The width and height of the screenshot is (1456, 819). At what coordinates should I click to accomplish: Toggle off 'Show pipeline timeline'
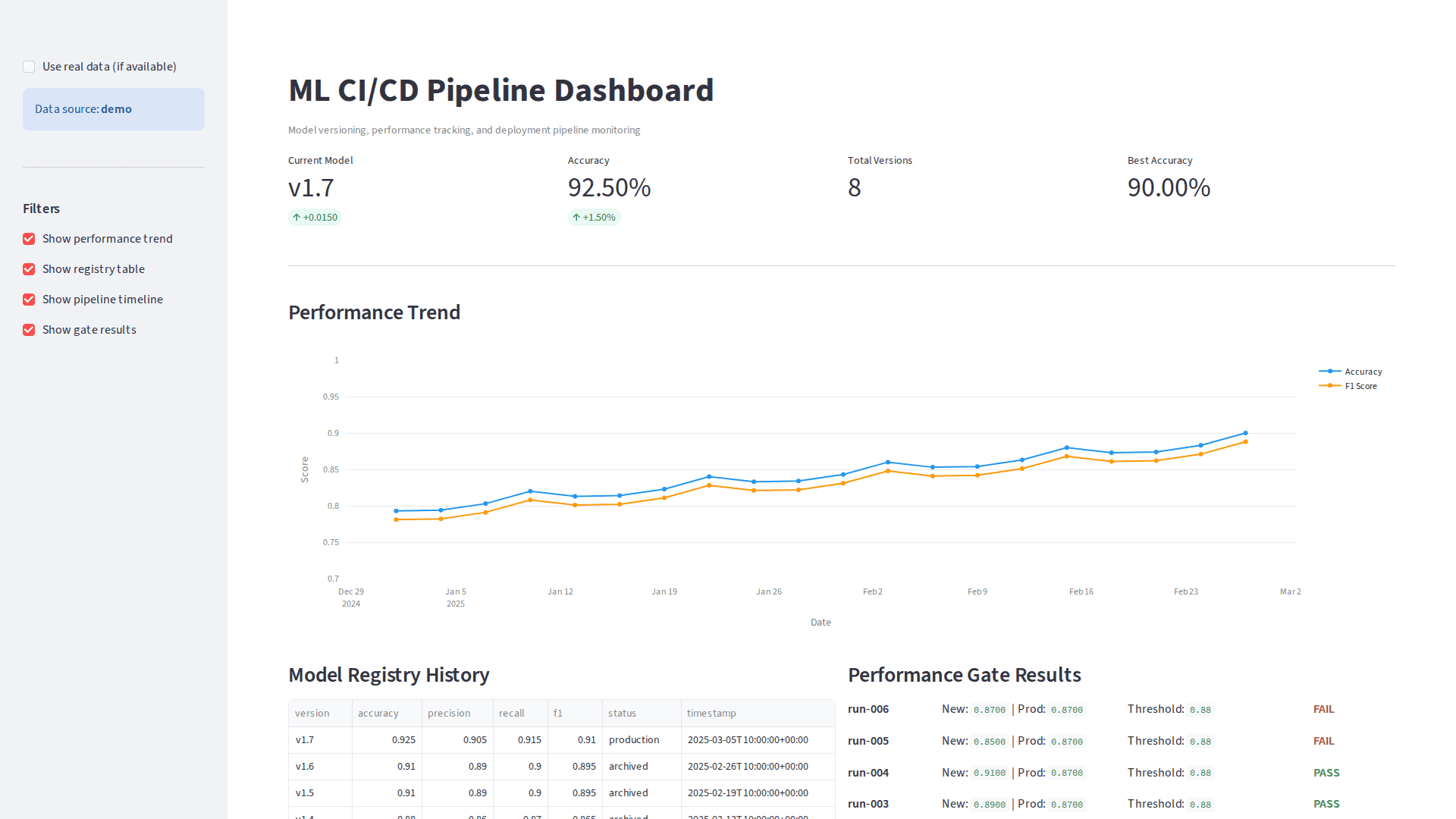tap(29, 299)
